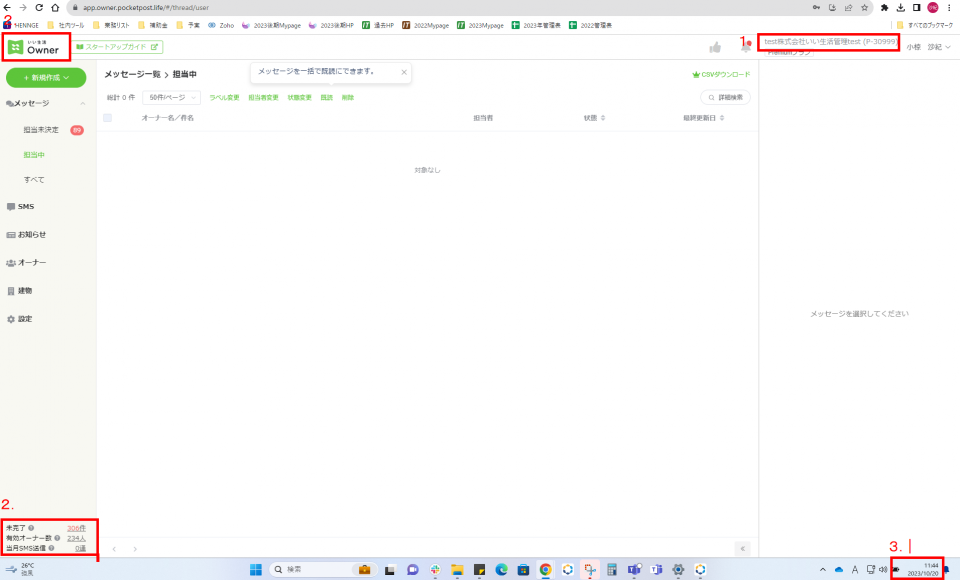Click the 有効オーナー数 count link

click(77, 538)
